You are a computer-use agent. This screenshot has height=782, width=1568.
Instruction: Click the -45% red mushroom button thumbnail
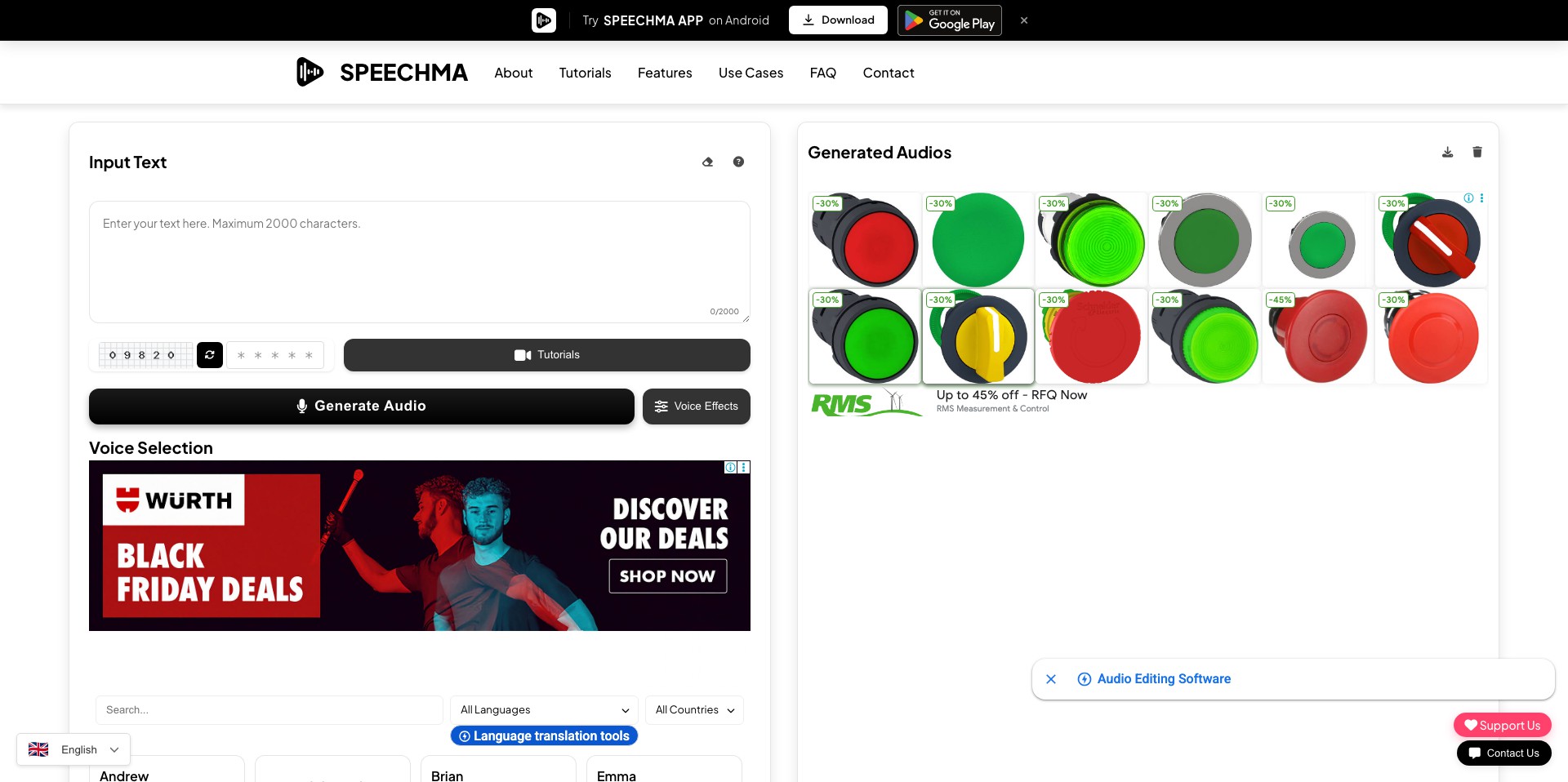point(1318,336)
